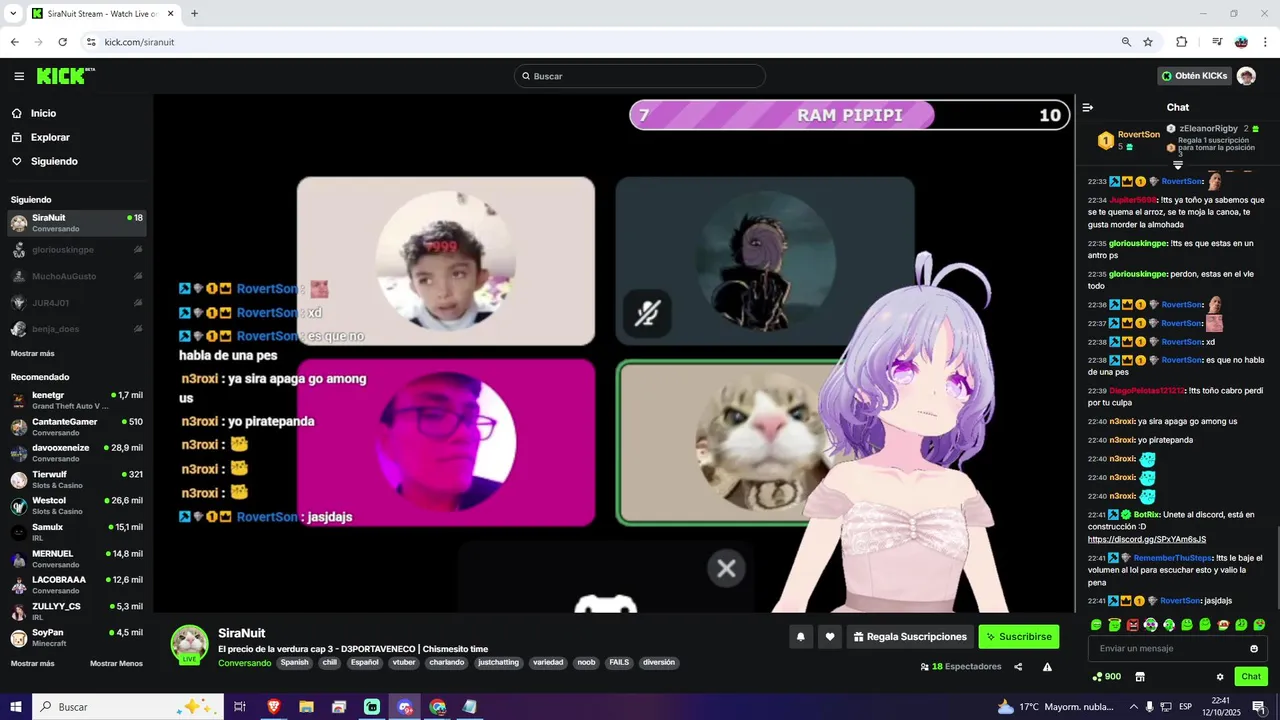The height and width of the screenshot is (720, 1280).
Task: Open browser zoom magnifier icon
Action: pyautogui.click(x=1126, y=42)
